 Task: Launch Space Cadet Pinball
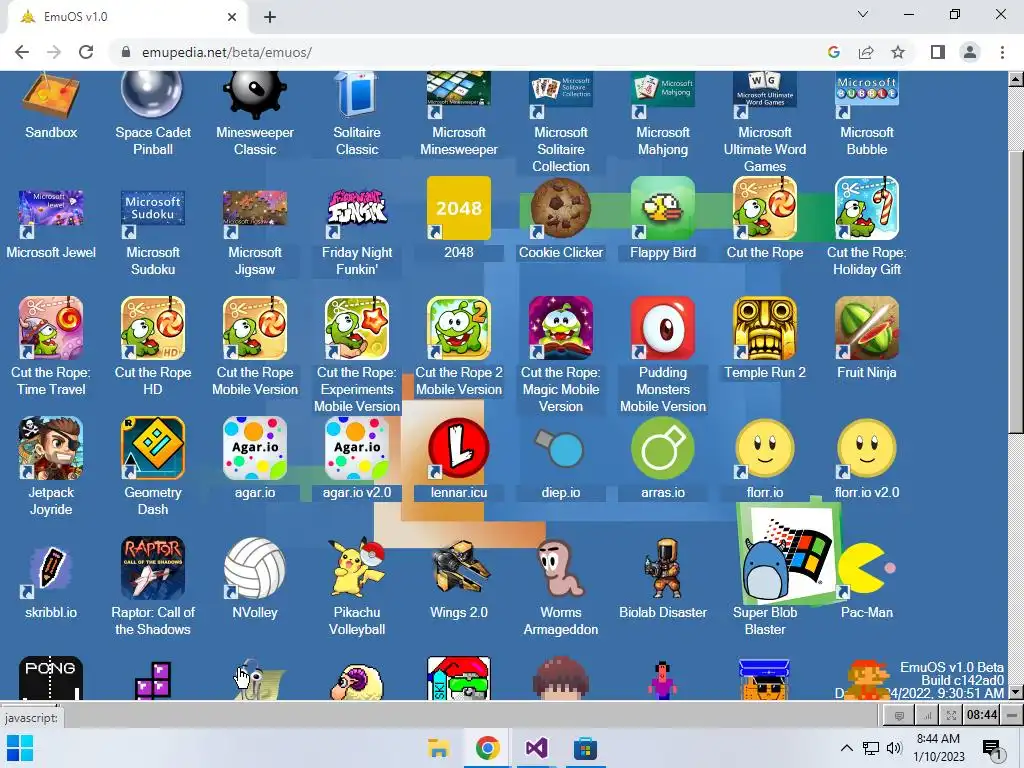coord(152,96)
